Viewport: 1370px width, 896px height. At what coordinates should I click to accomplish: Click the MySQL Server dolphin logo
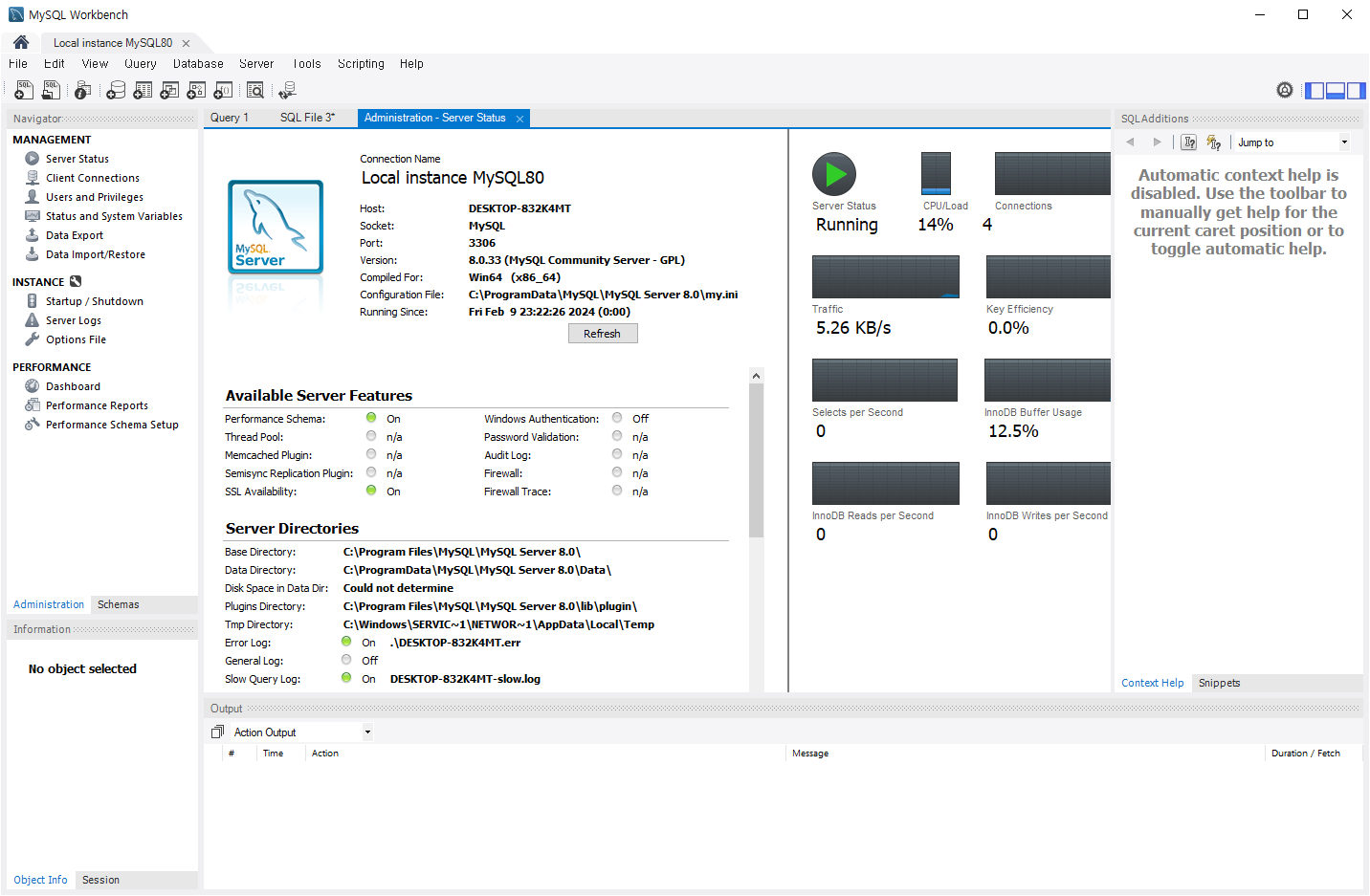(276, 227)
